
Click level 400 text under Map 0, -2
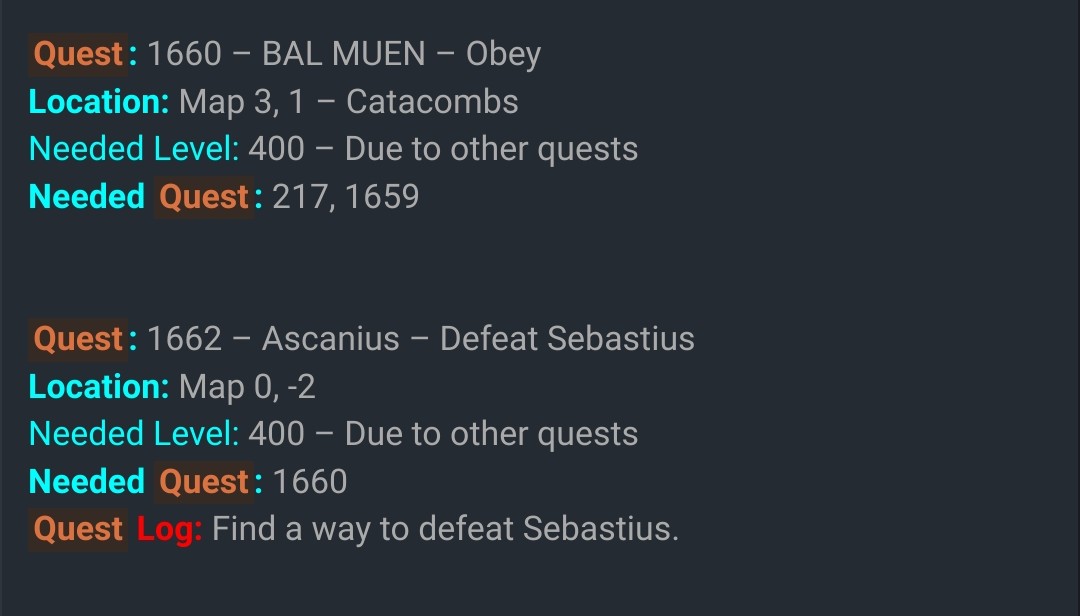click(276, 434)
